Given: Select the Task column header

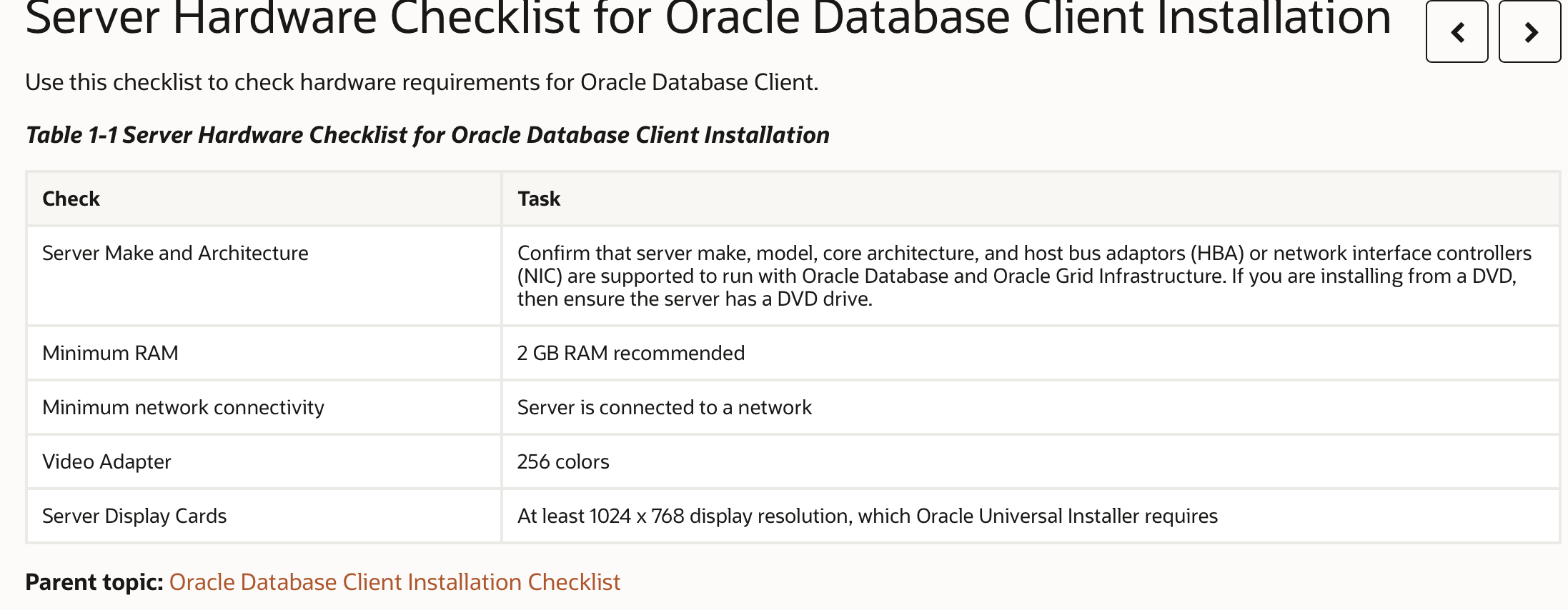Looking at the screenshot, I should point(539,199).
